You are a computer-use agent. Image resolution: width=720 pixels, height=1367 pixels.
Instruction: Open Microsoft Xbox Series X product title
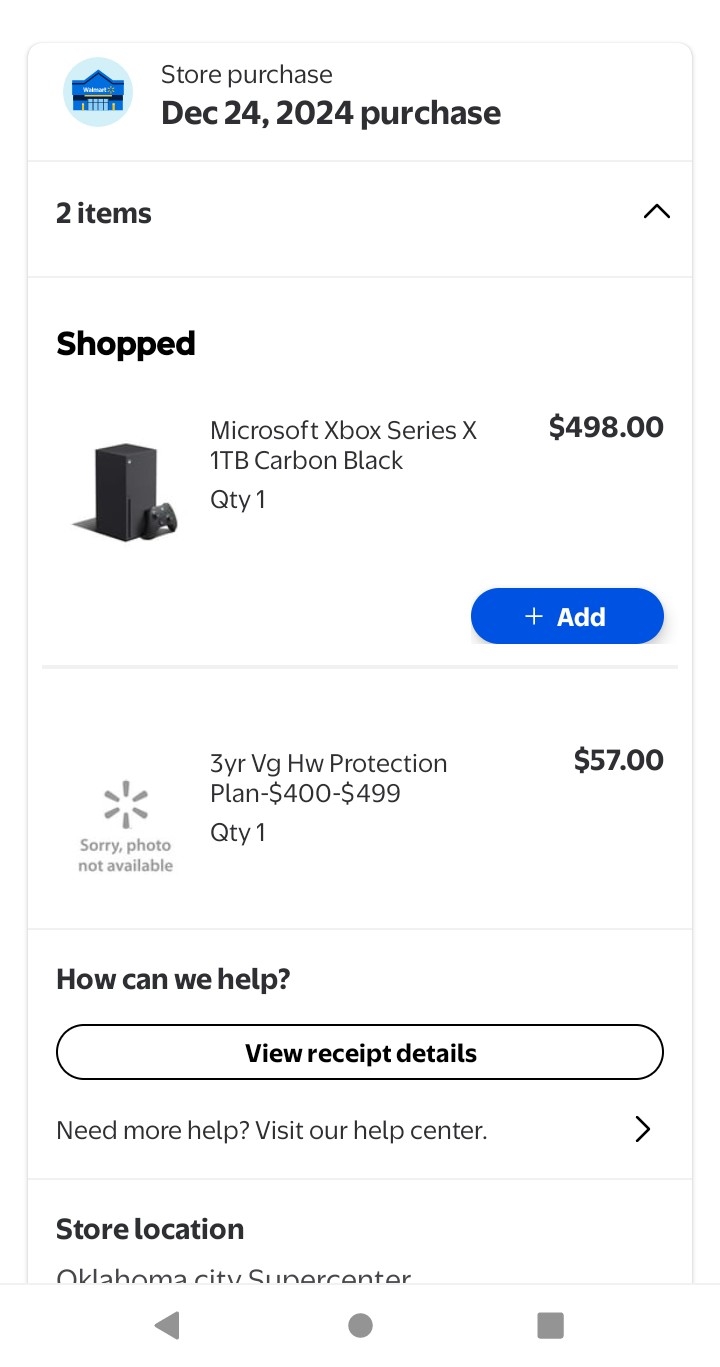(x=343, y=445)
